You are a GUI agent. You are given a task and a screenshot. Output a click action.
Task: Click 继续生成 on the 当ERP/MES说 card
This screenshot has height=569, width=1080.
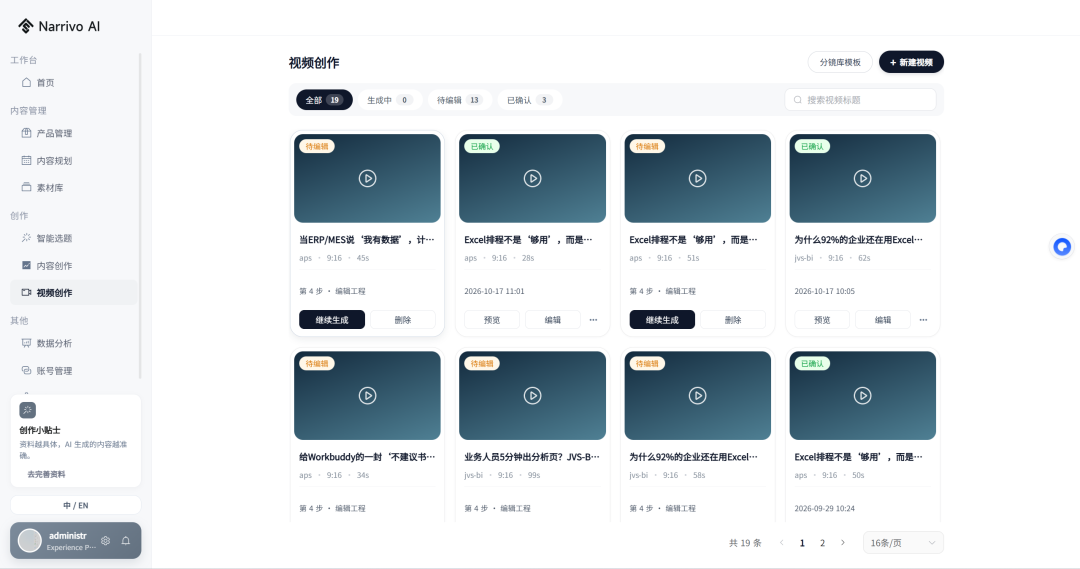[332, 320]
